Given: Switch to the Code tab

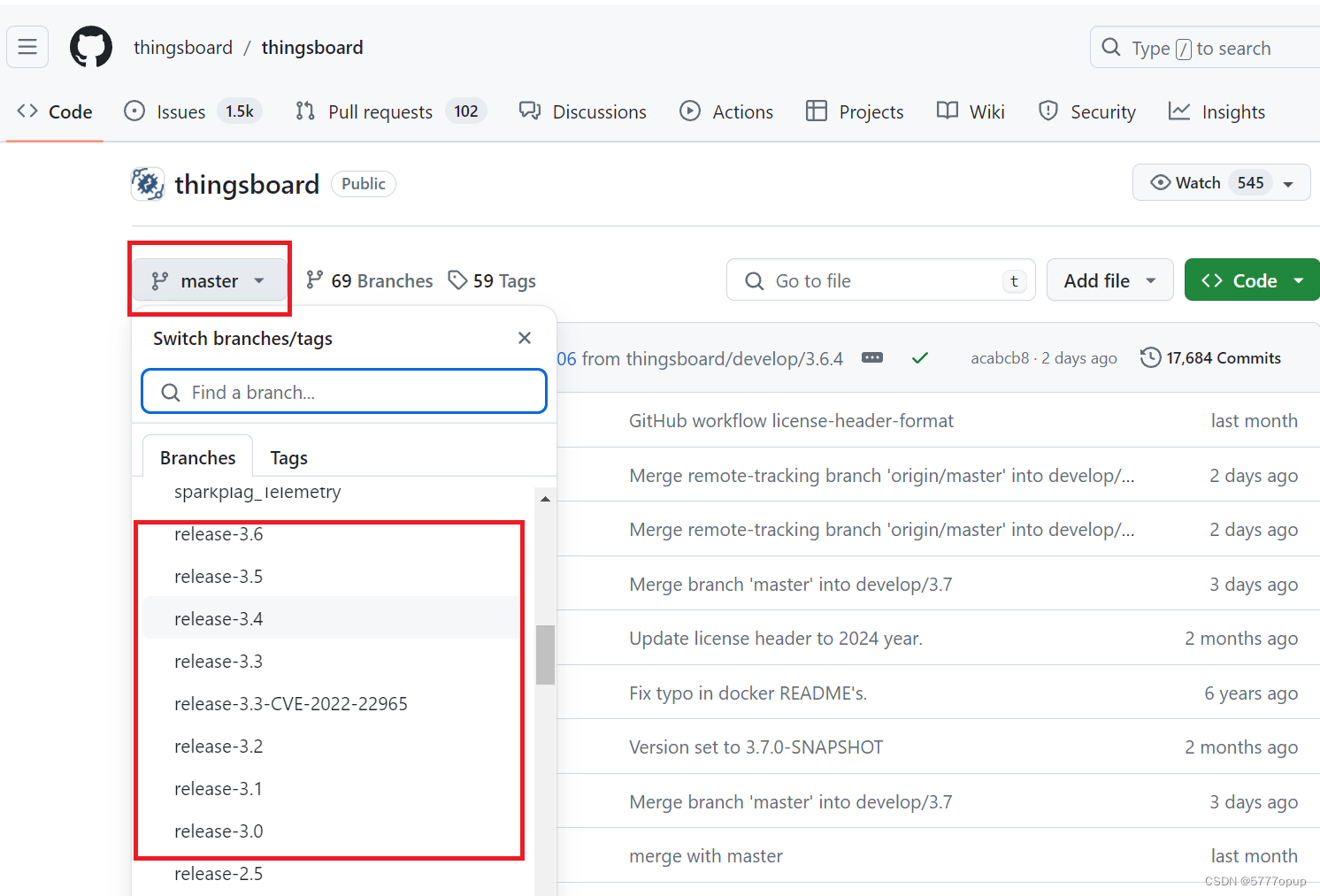Looking at the screenshot, I should [55, 111].
